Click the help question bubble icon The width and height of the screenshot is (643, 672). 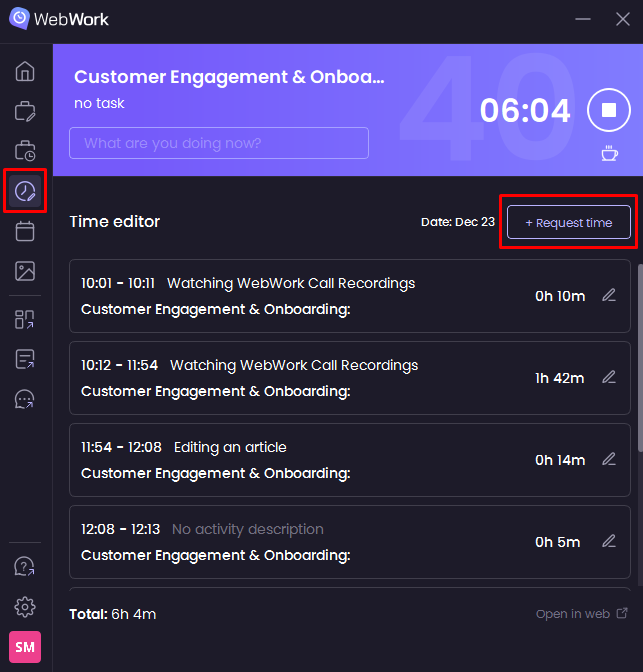click(25, 567)
